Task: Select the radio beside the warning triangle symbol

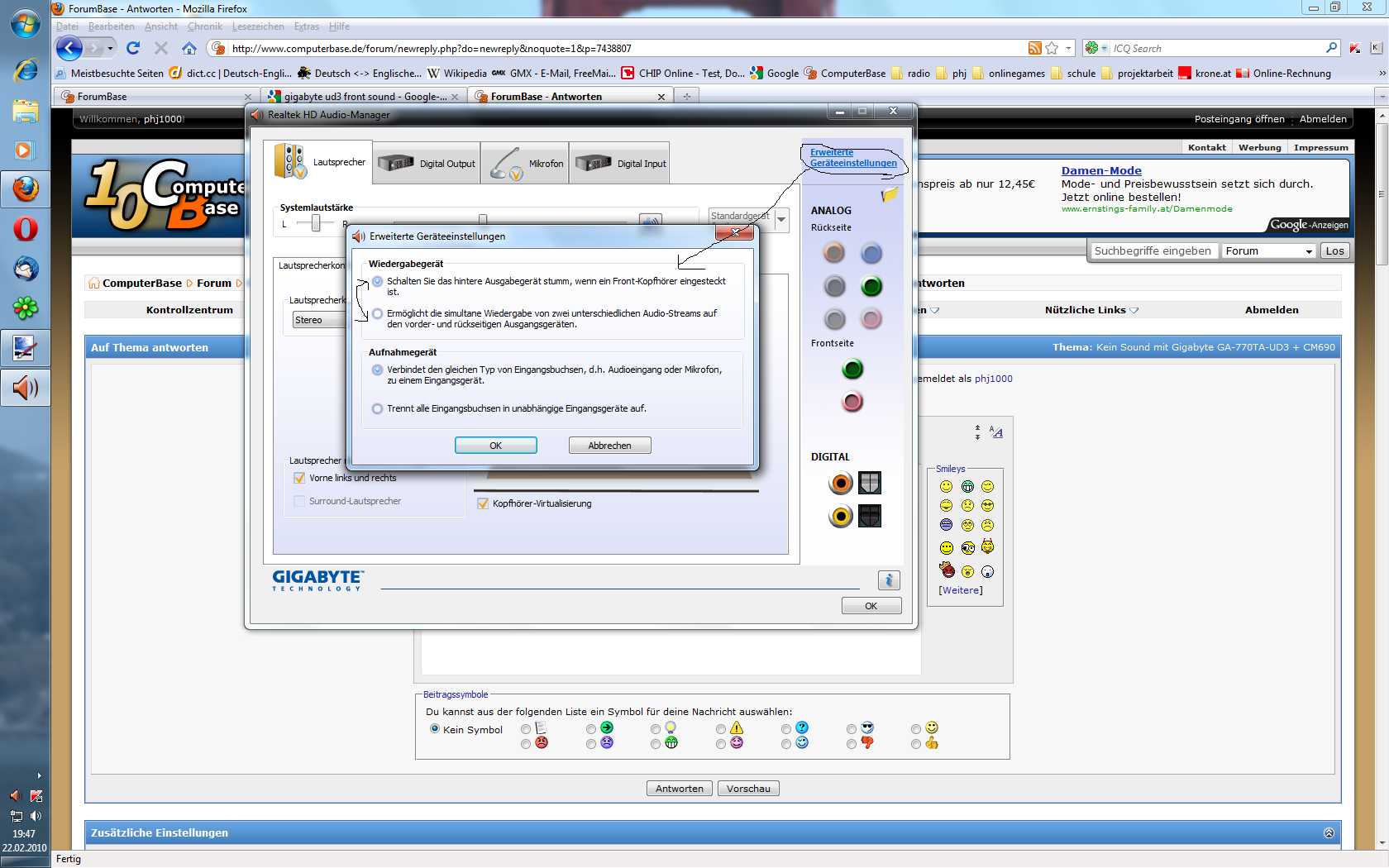Action: [x=721, y=729]
